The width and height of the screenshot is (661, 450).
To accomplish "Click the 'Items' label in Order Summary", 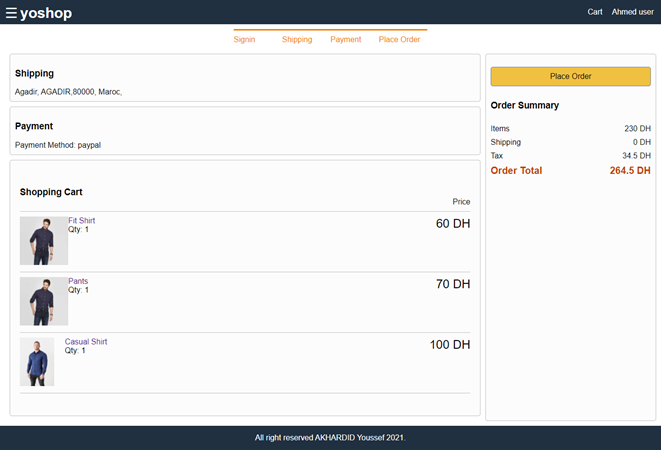I will [x=500, y=128].
